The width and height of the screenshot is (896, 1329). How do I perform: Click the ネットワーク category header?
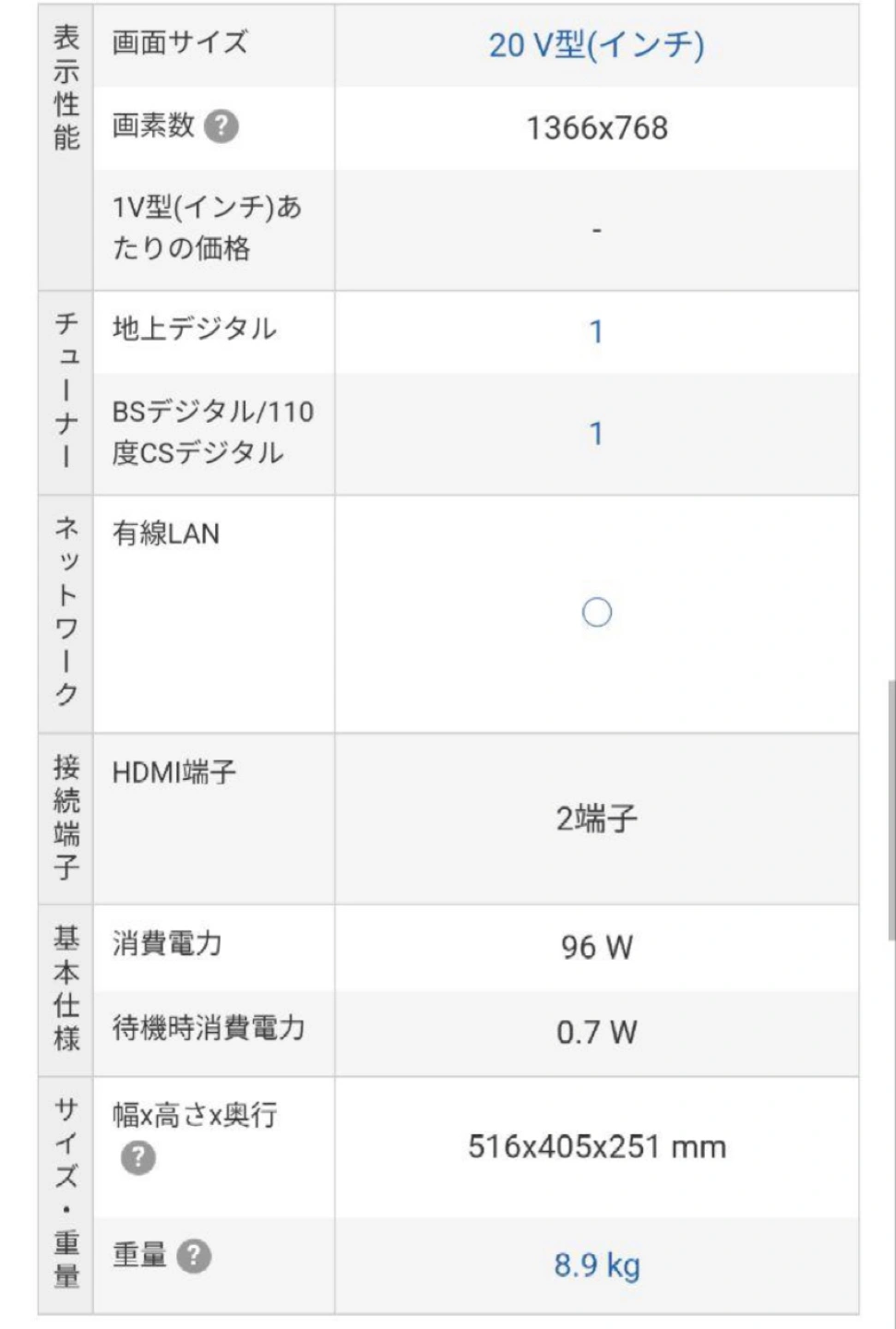pyautogui.click(x=66, y=613)
